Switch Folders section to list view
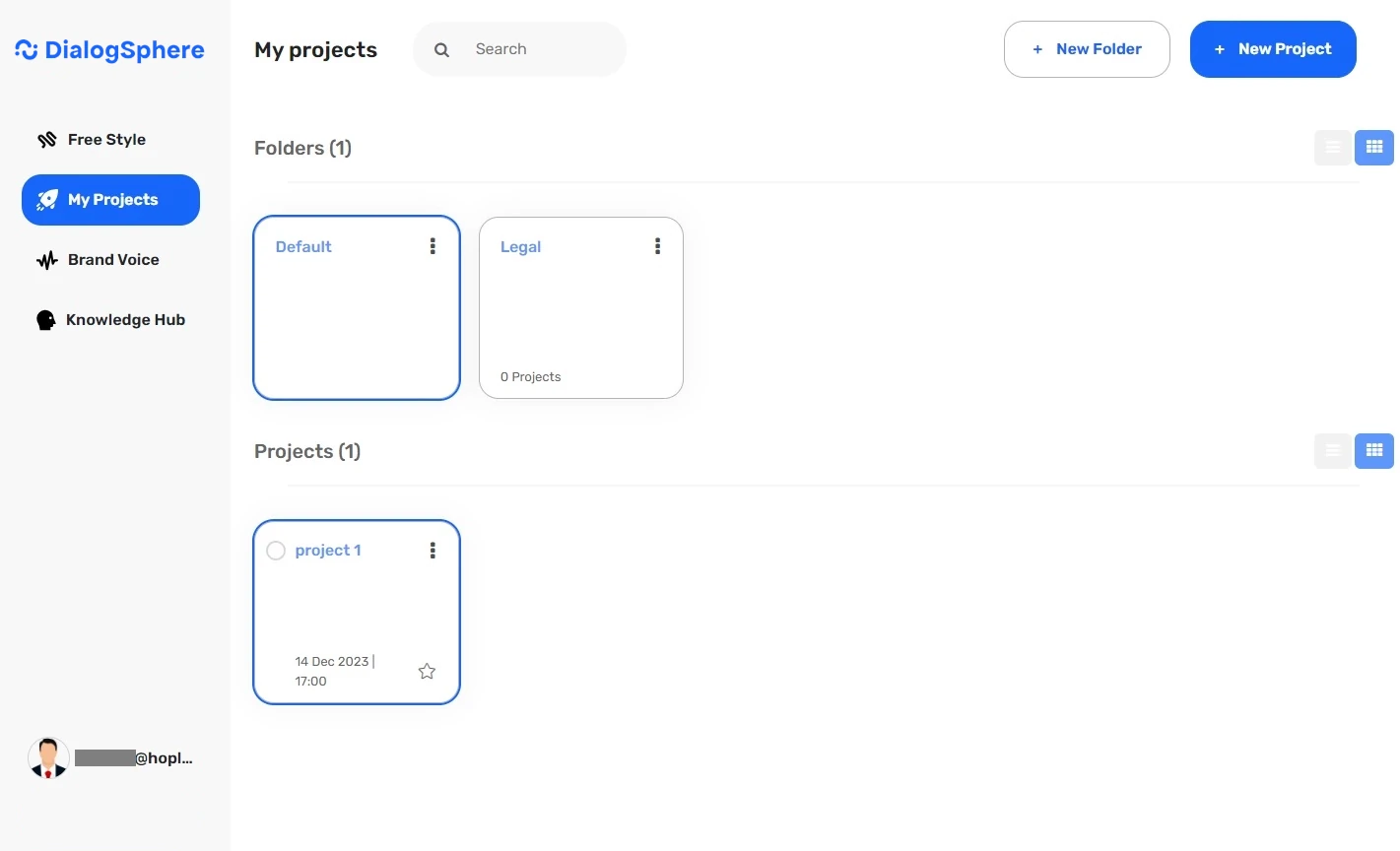Image resolution: width=1400 pixels, height=851 pixels. coord(1332,147)
